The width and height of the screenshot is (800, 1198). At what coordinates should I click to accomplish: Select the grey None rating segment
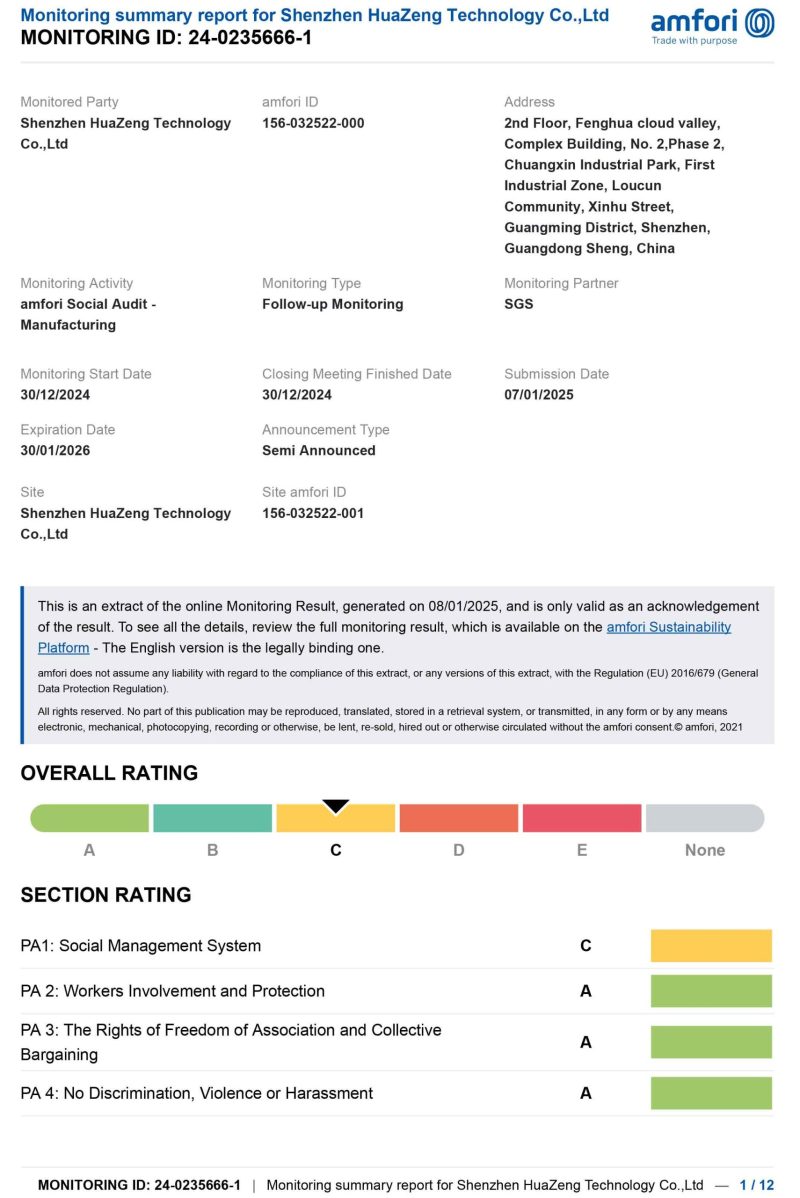[x=704, y=818]
